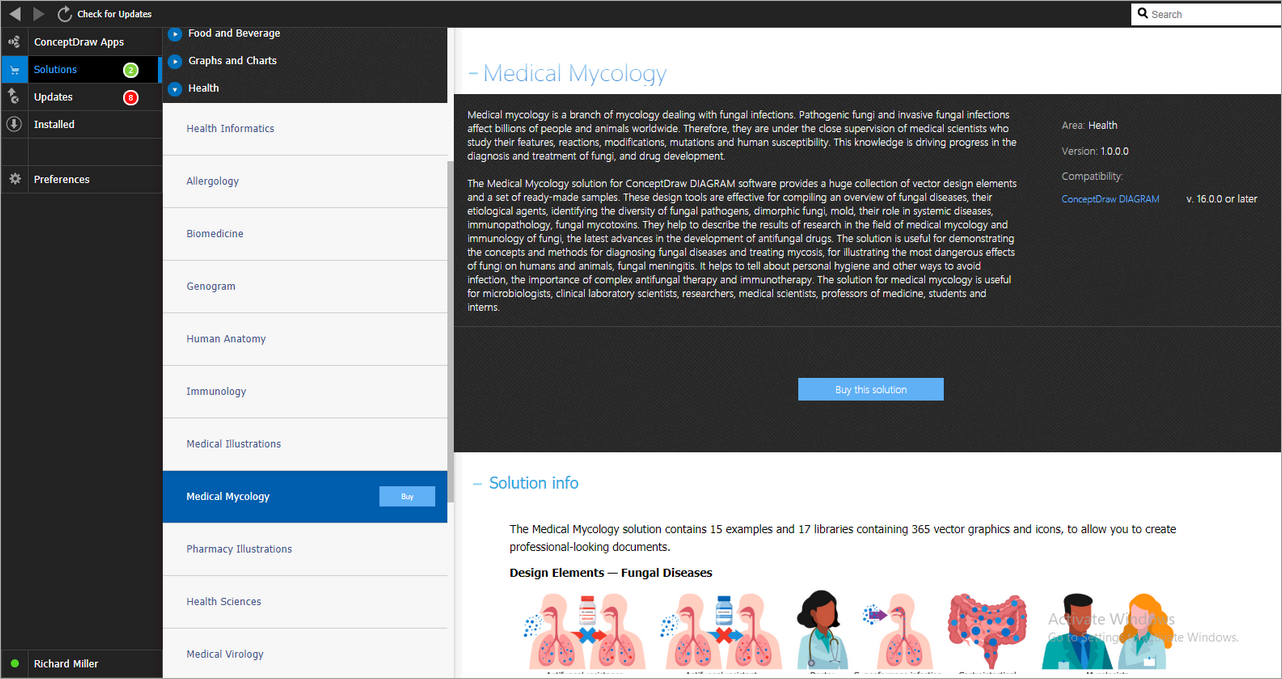1282x679 pixels.
Task: Click the ConceptDraw Apps sidebar icon
Action: 14,42
